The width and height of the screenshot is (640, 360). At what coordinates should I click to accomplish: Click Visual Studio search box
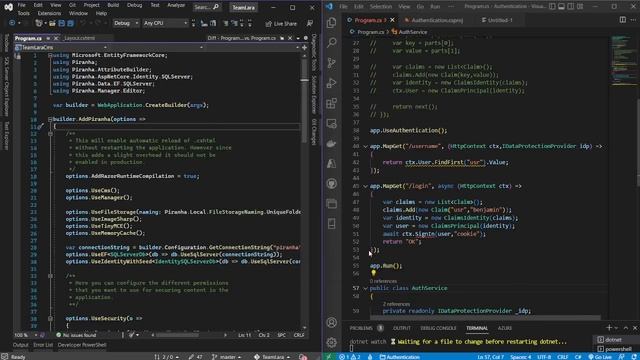click(x=207, y=7)
